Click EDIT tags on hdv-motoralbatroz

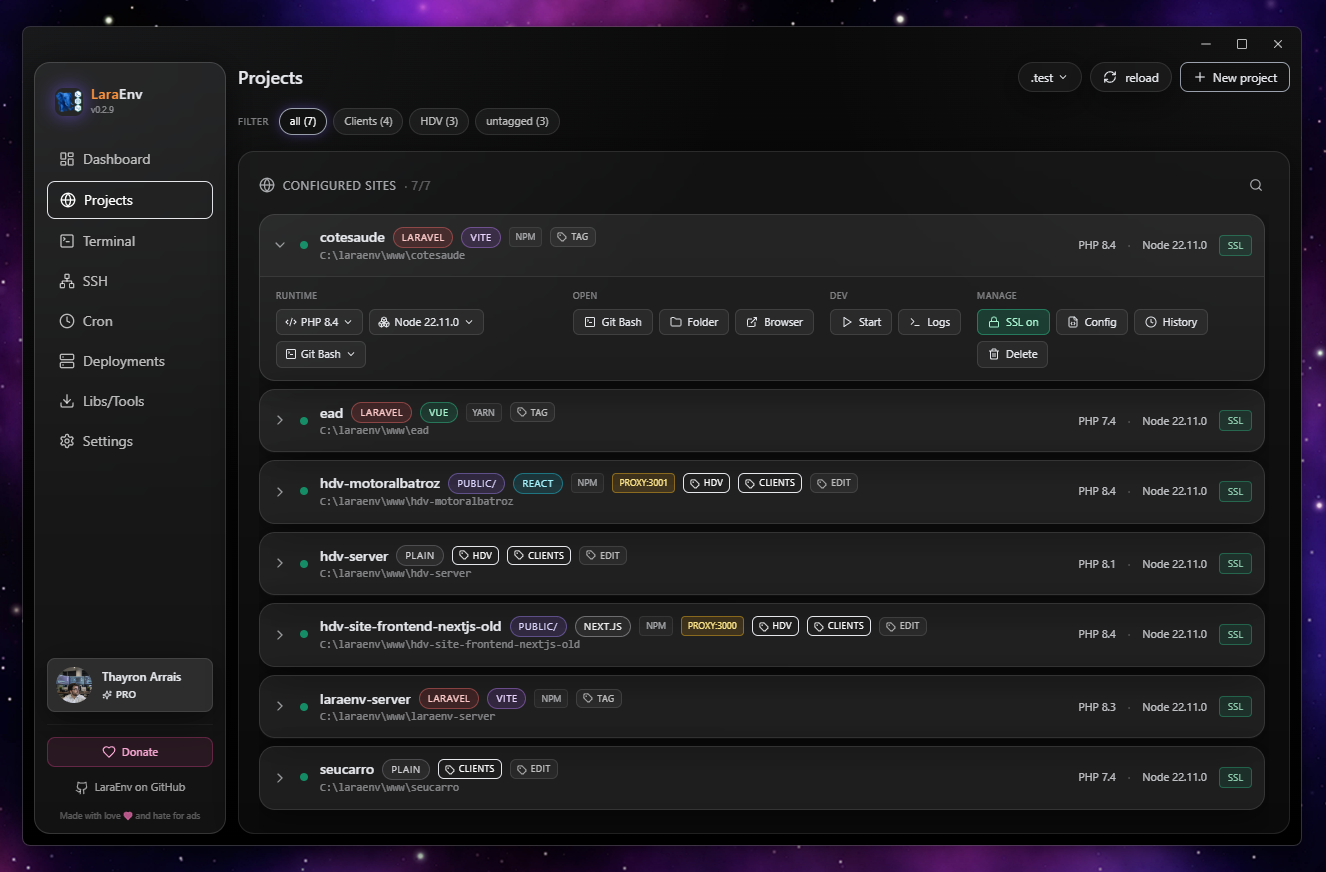point(834,483)
